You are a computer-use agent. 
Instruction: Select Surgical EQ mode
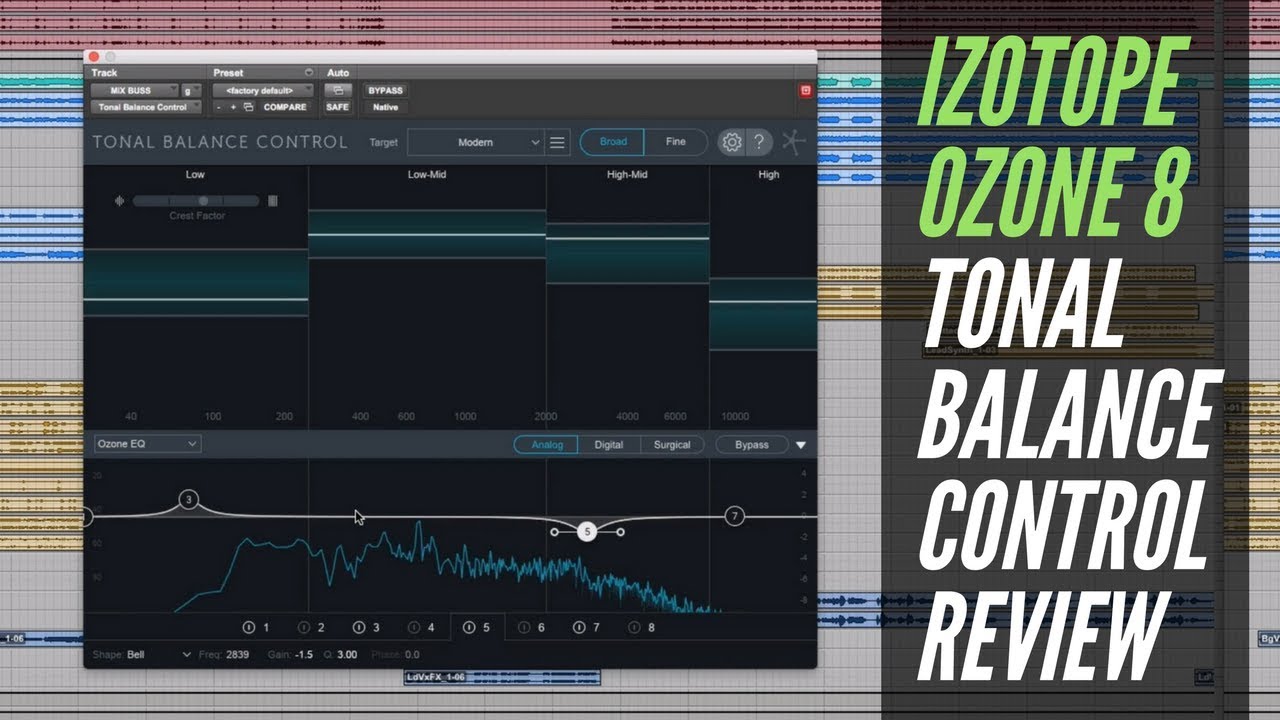click(672, 445)
